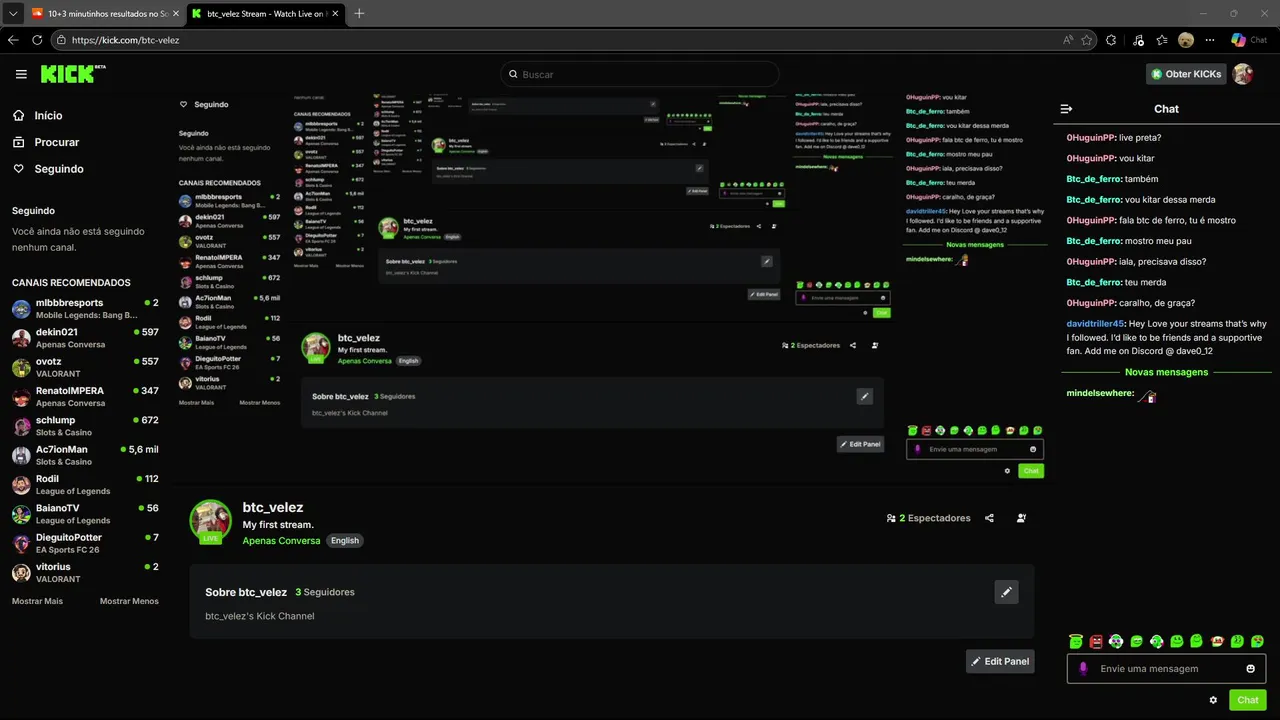Open the Kick user avatar menu

click(1243, 74)
